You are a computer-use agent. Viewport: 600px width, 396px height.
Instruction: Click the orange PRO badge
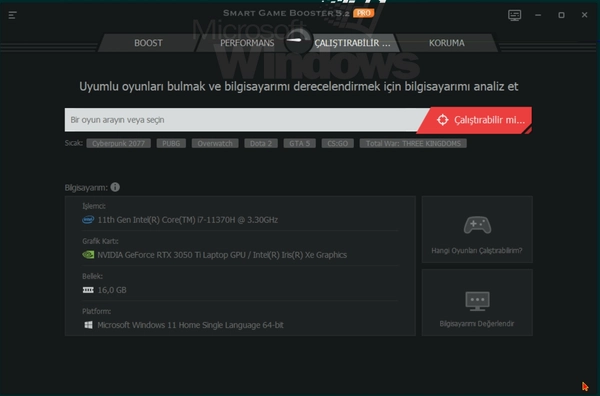363,13
